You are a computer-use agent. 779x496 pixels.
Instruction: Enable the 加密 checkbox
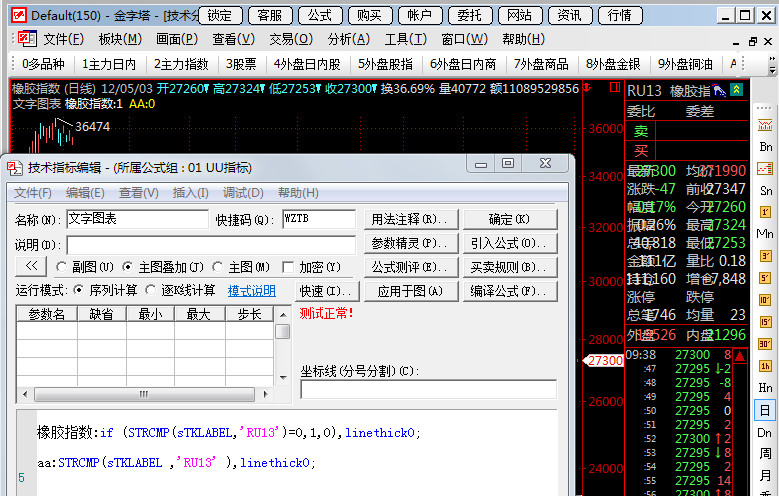289,267
